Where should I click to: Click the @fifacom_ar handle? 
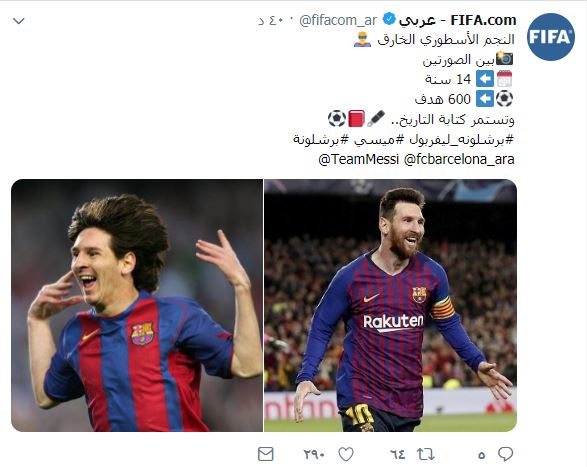click(x=338, y=21)
